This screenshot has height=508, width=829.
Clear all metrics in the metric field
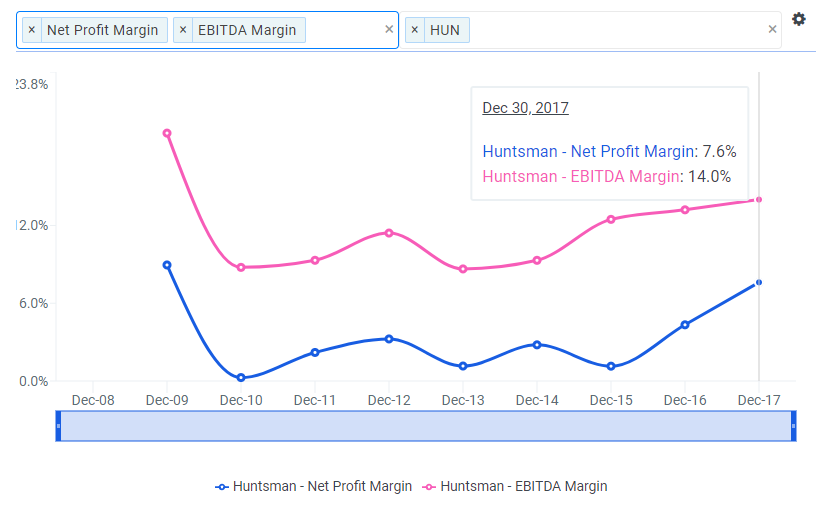389,30
